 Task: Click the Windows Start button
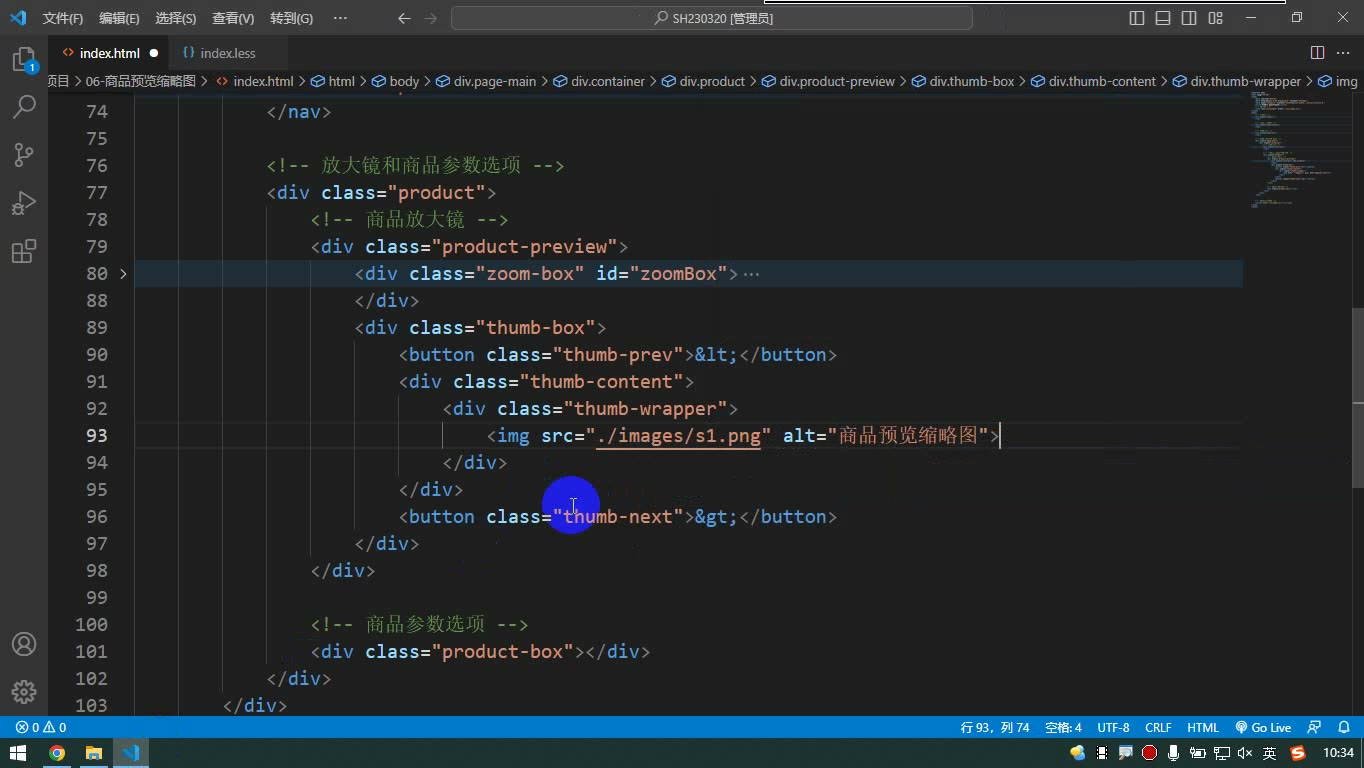pos(18,753)
